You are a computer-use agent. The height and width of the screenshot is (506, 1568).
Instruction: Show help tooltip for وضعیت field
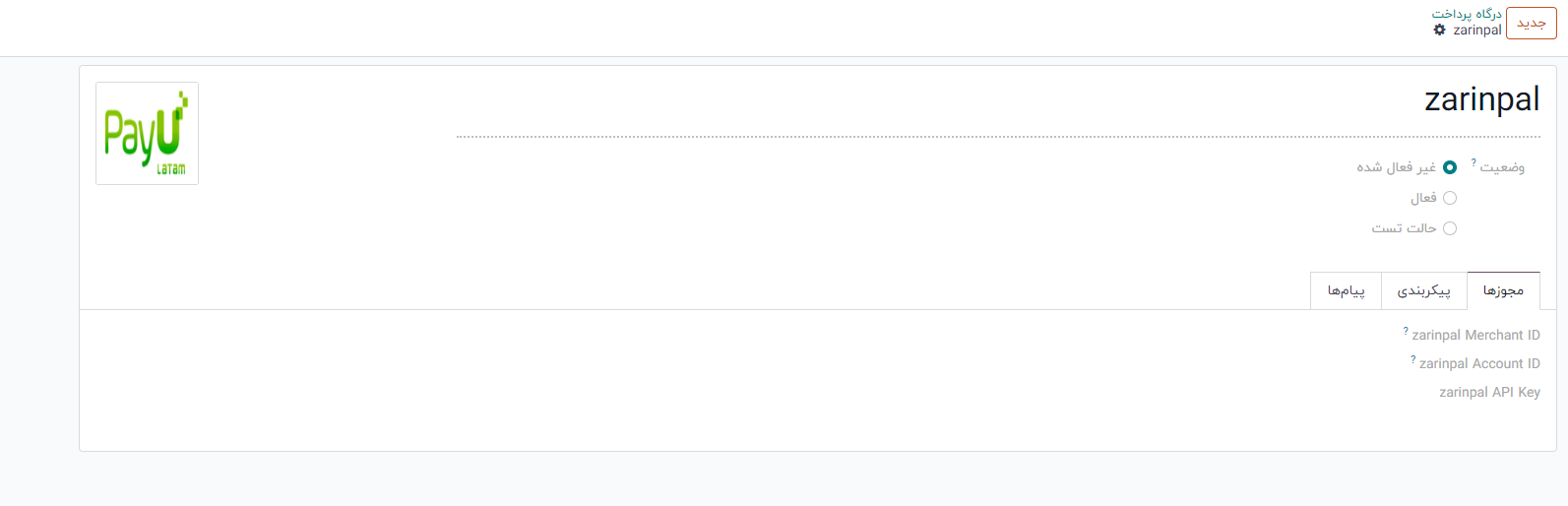pos(1474,162)
